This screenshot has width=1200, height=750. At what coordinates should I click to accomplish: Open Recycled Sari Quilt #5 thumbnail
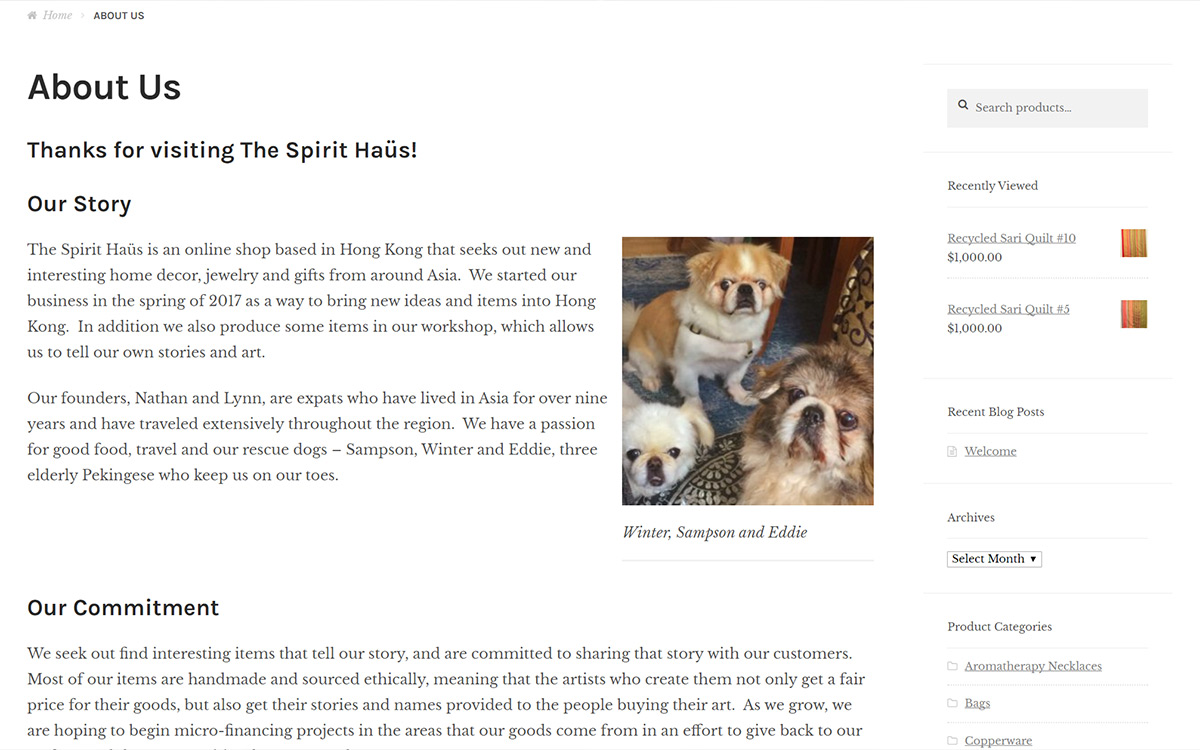(1134, 314)
